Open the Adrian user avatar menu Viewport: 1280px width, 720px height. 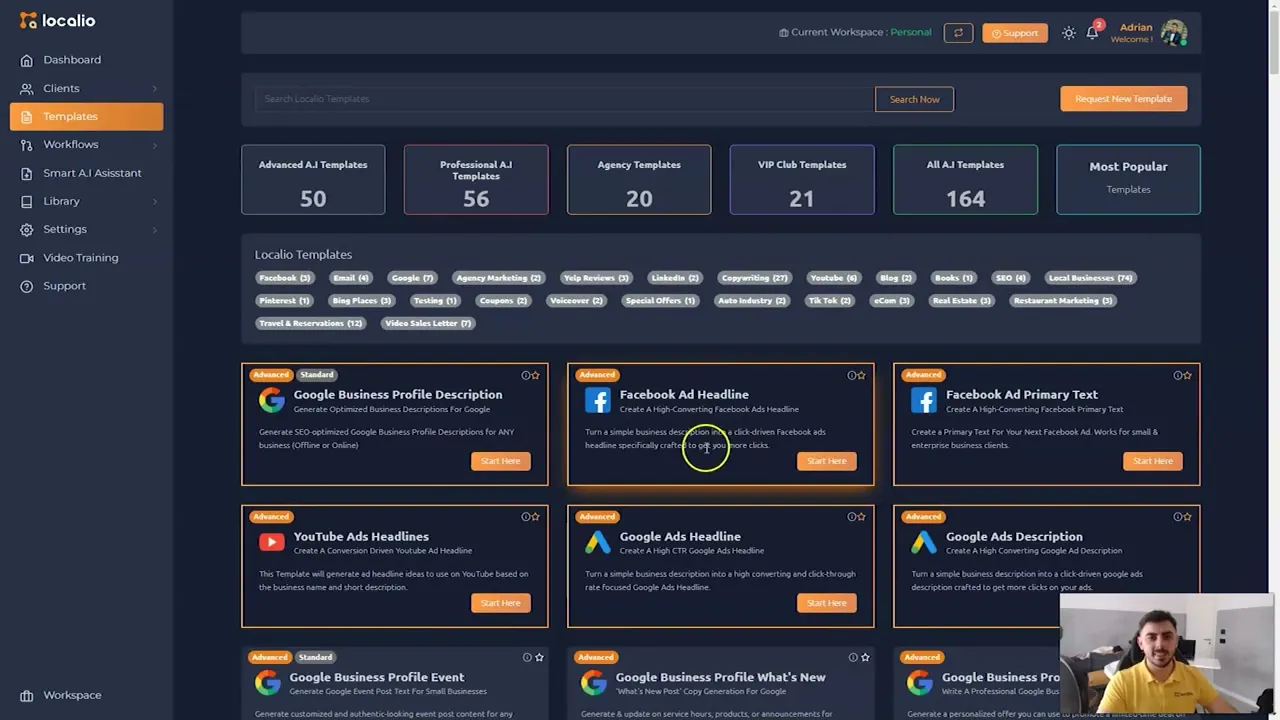point(1174,33)
